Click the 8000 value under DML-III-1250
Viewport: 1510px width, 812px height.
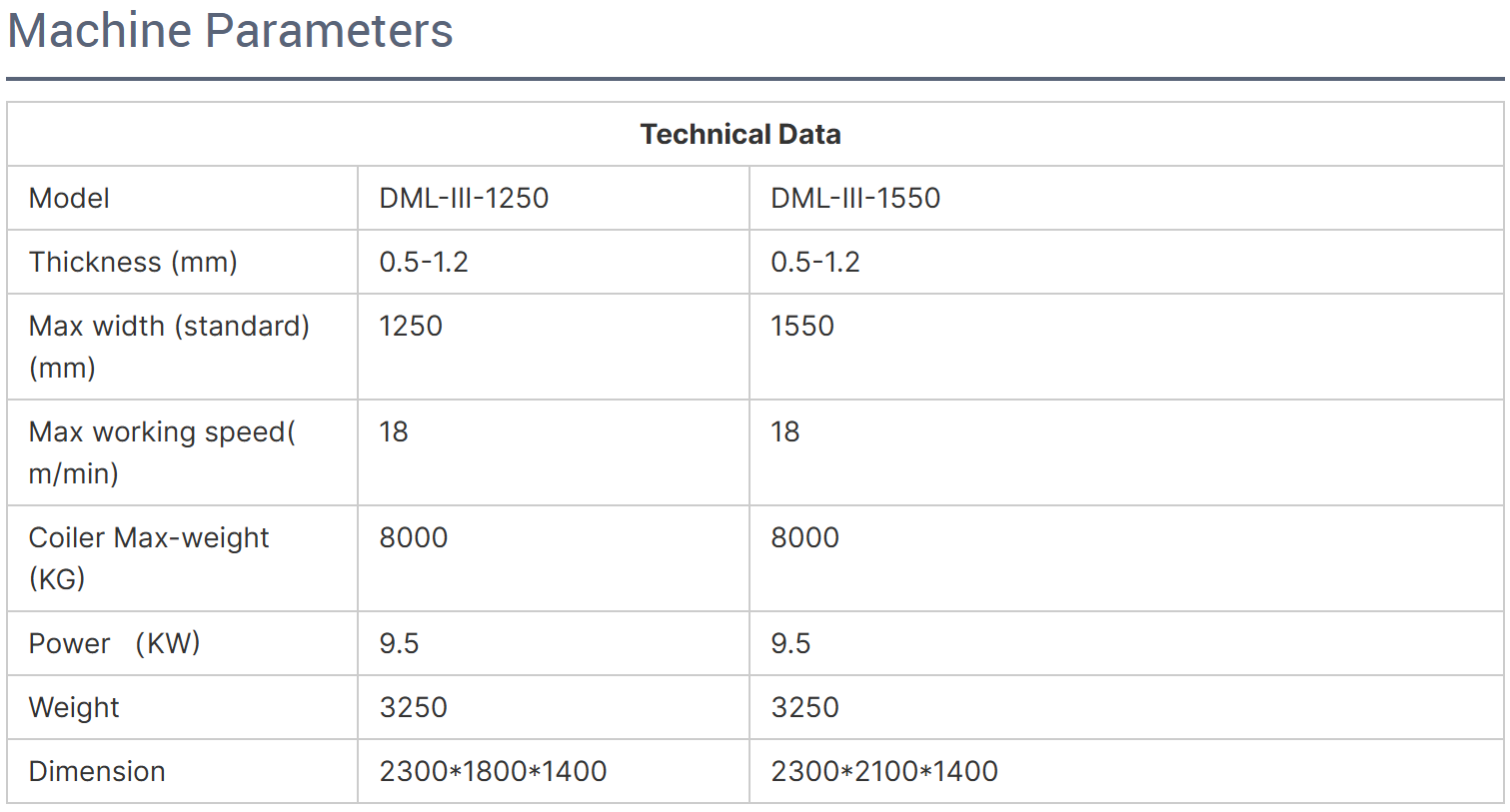pyautogui.click(x=414, y=537)
